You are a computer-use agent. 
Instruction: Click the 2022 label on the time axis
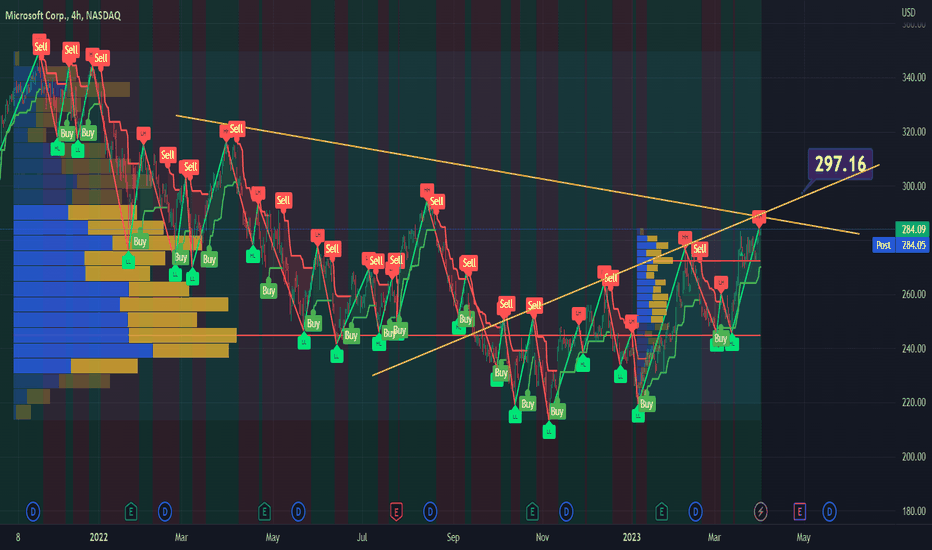pos(99,538)
